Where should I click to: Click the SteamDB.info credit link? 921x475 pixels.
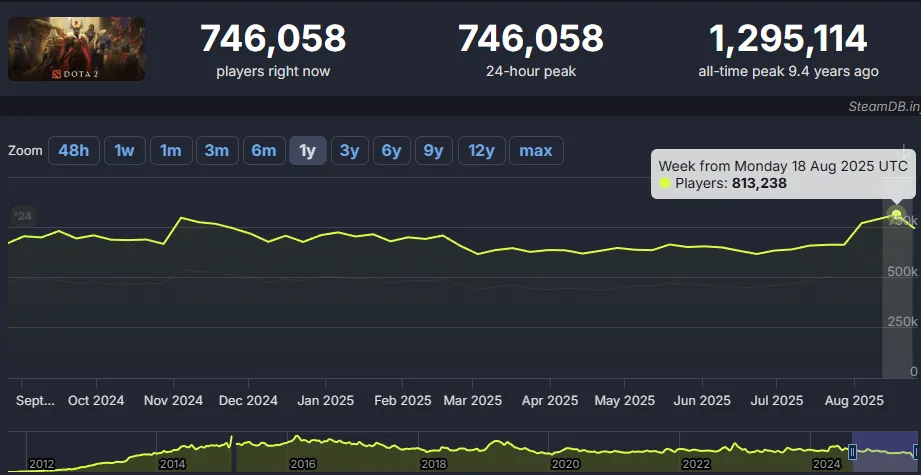pyautogui.click(x=881, y=107)
